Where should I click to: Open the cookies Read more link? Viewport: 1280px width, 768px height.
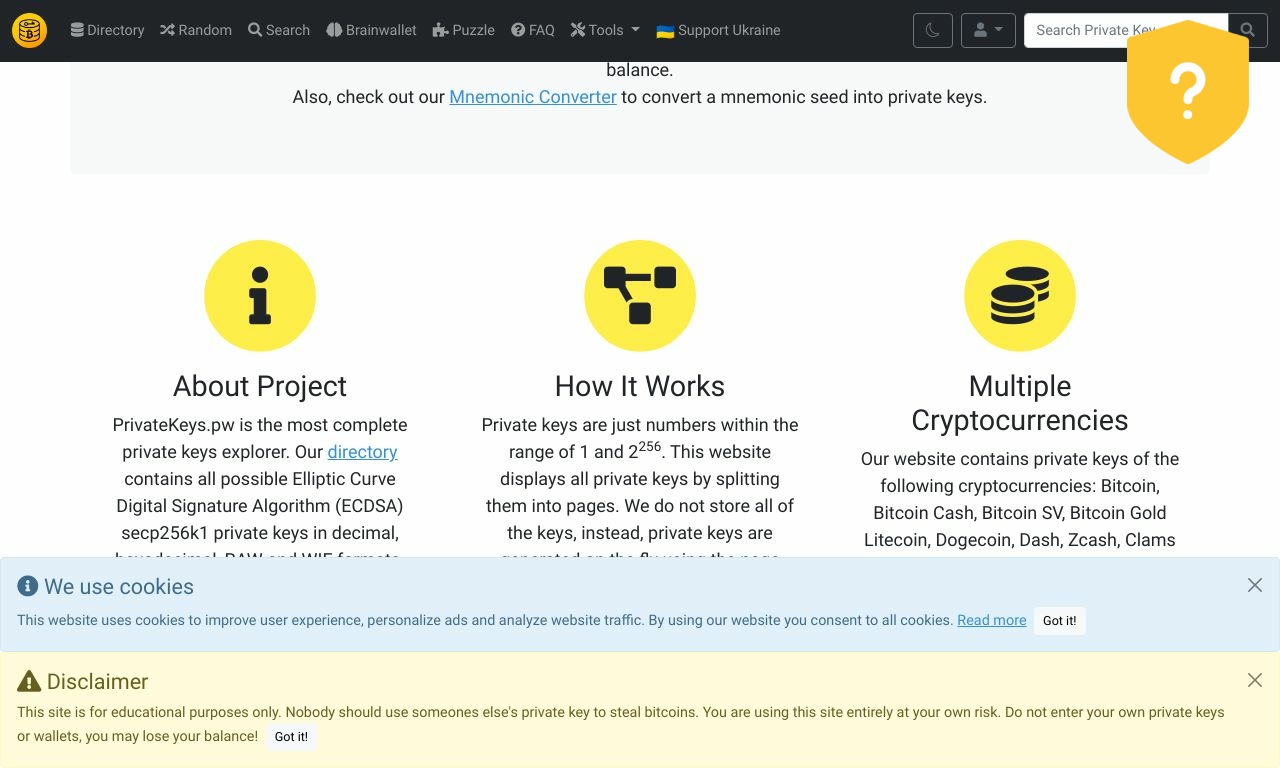(x=992, y=620)
